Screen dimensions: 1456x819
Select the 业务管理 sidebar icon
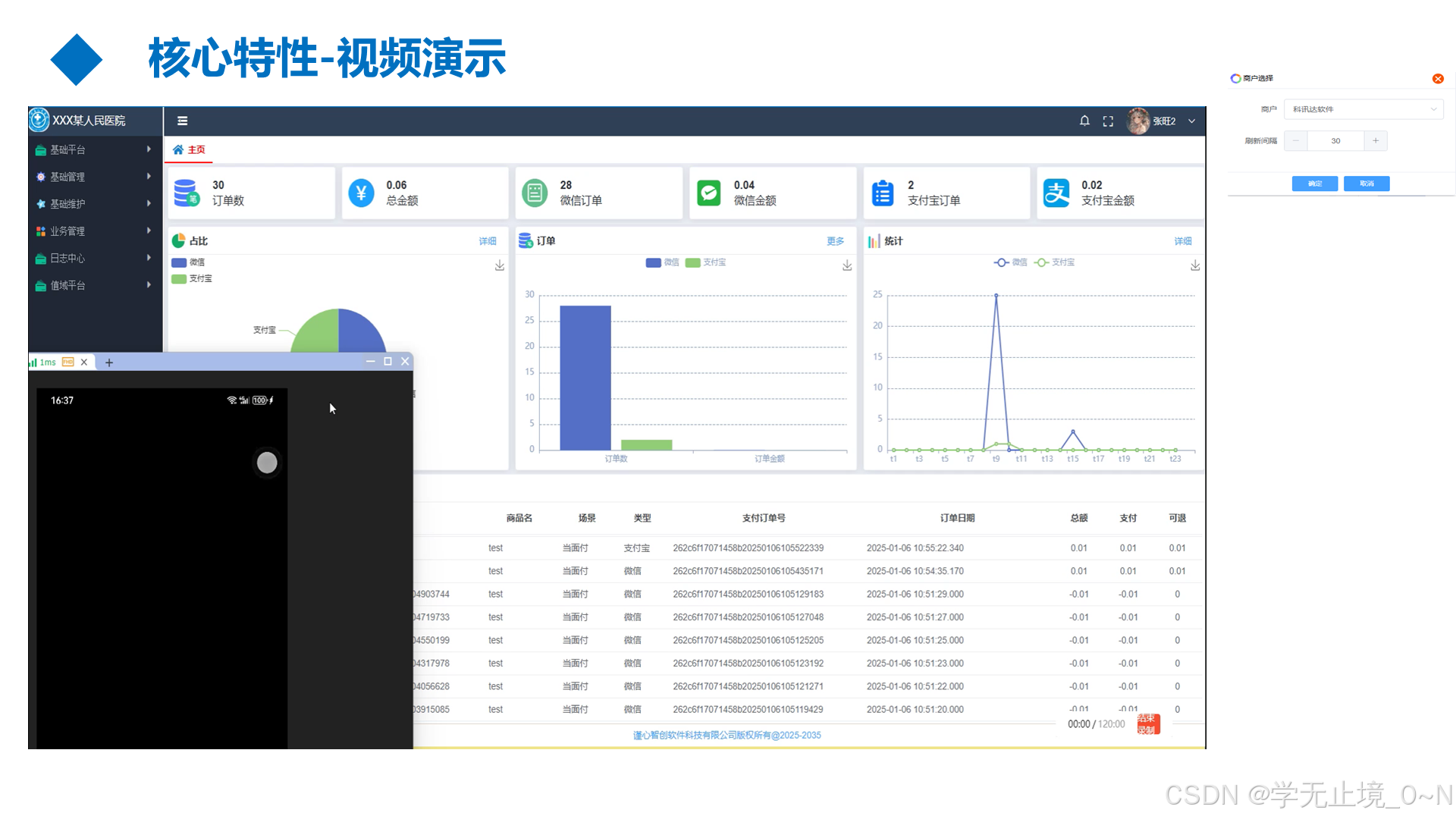pyautogui.click(x=41, y=231)
